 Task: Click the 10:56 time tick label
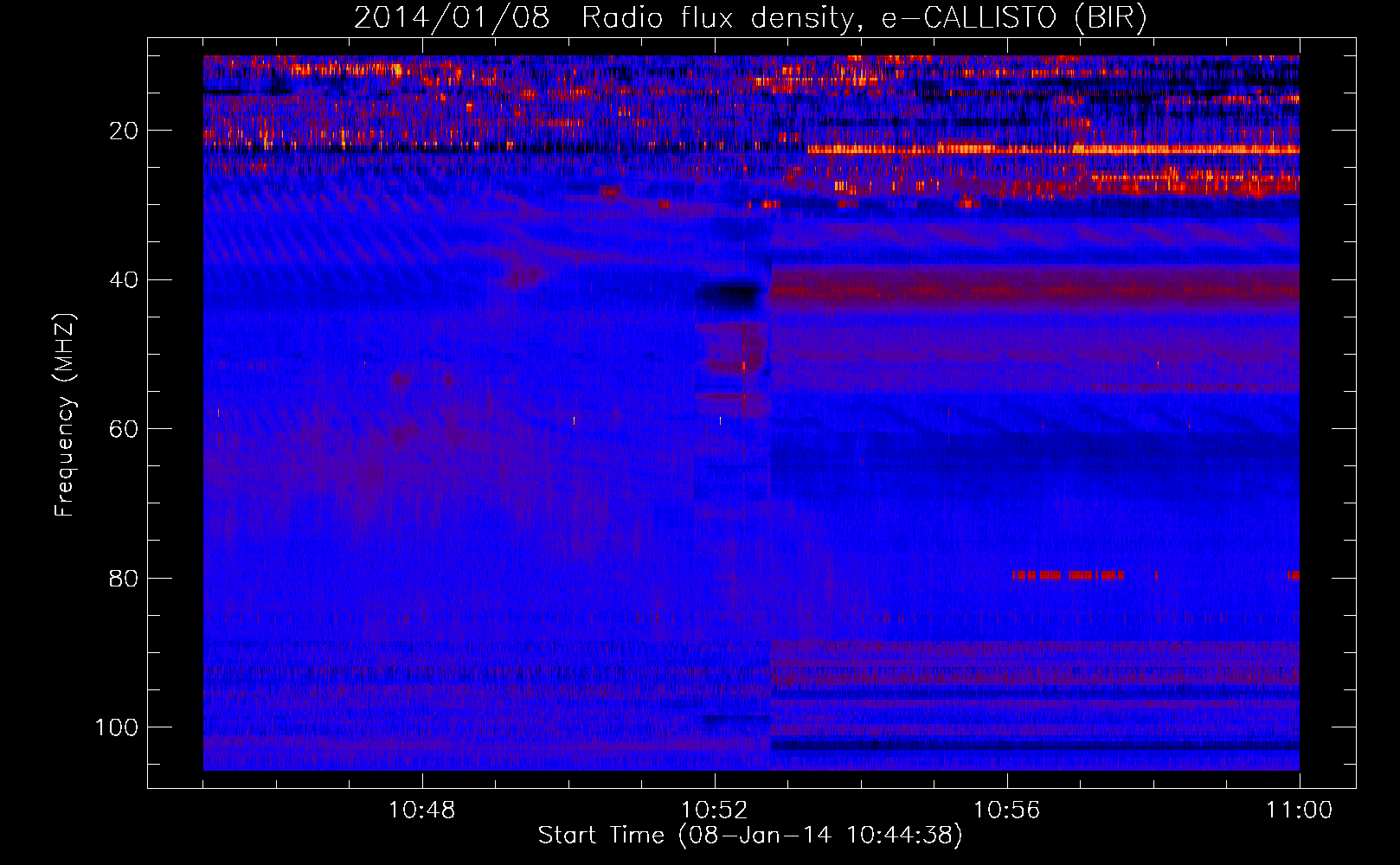[1007, 811]
